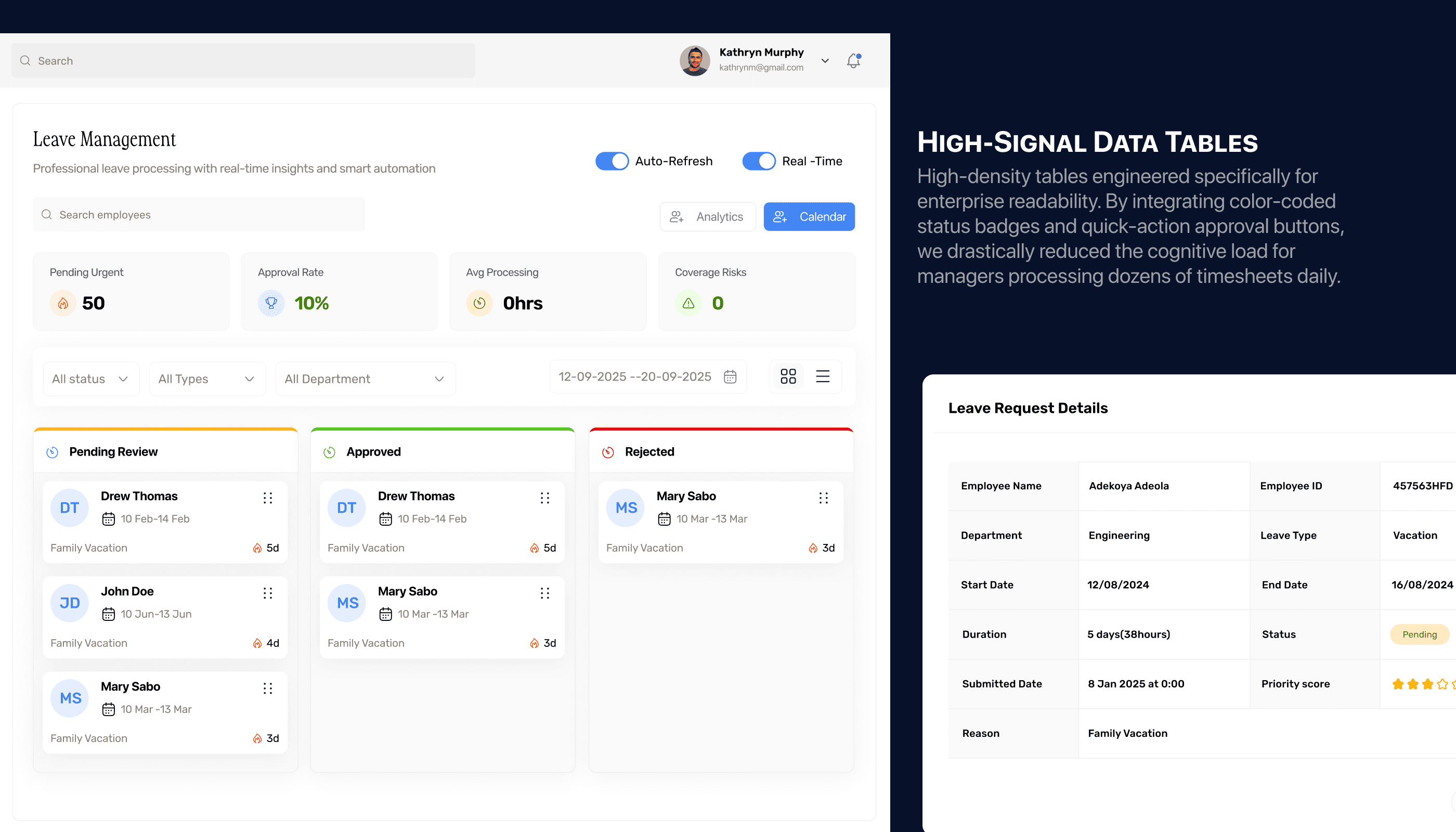Select the Rejected column header

click(649, 451)
